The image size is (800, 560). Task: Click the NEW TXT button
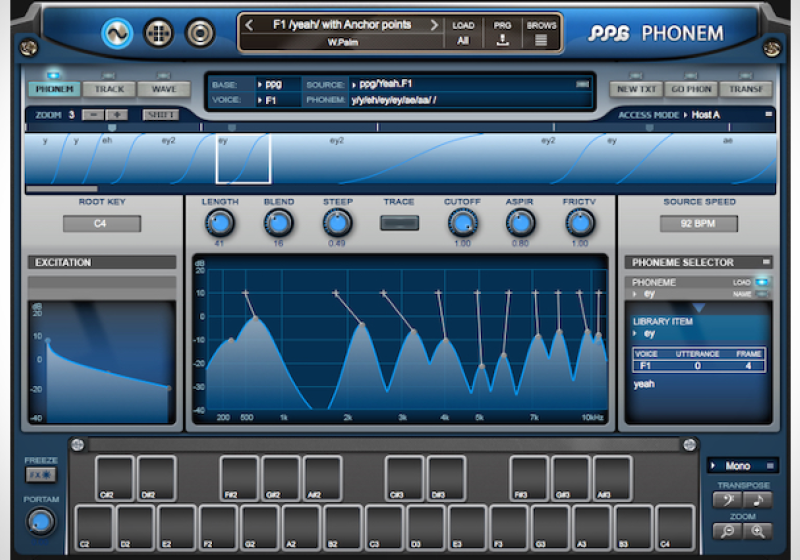click(x=636, y=89)
